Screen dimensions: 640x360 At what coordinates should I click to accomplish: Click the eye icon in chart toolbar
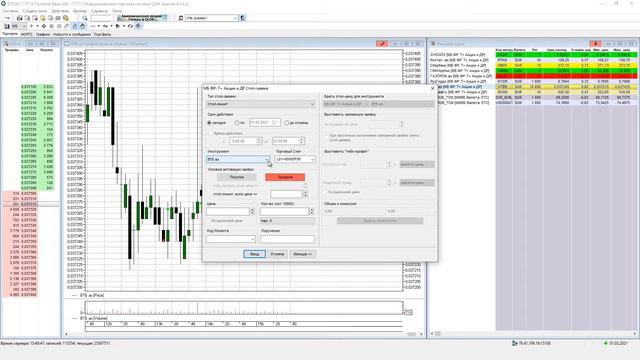click(x=131, y=26)
